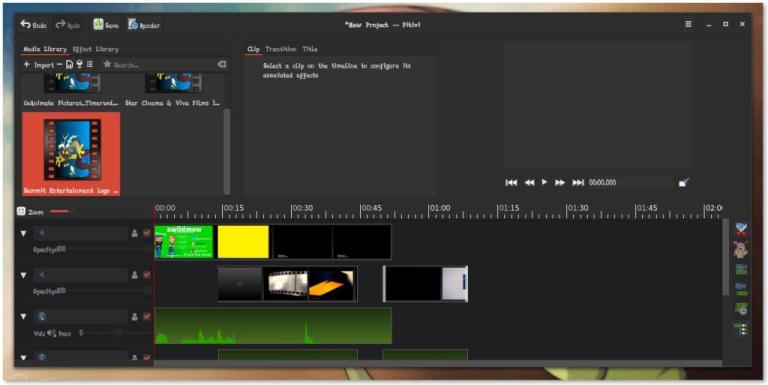Collapse the first audio layer
This screenshot has width=768, height=385.
coord(23,317)
